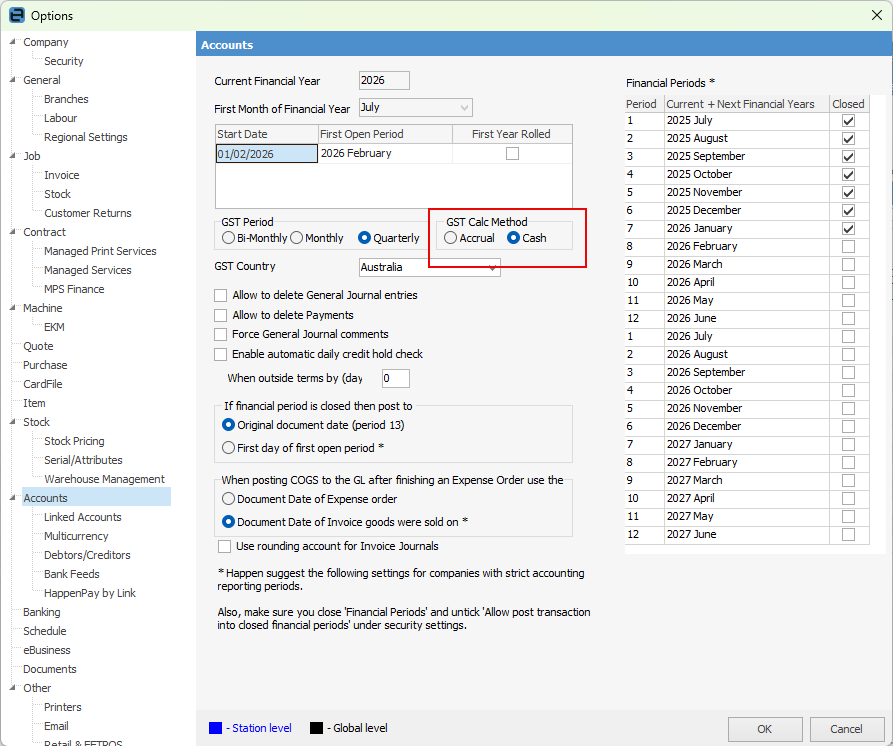Open First Month of Financial Year dropdown
This screenshot has width=893, height=746.
coord(464,108)
